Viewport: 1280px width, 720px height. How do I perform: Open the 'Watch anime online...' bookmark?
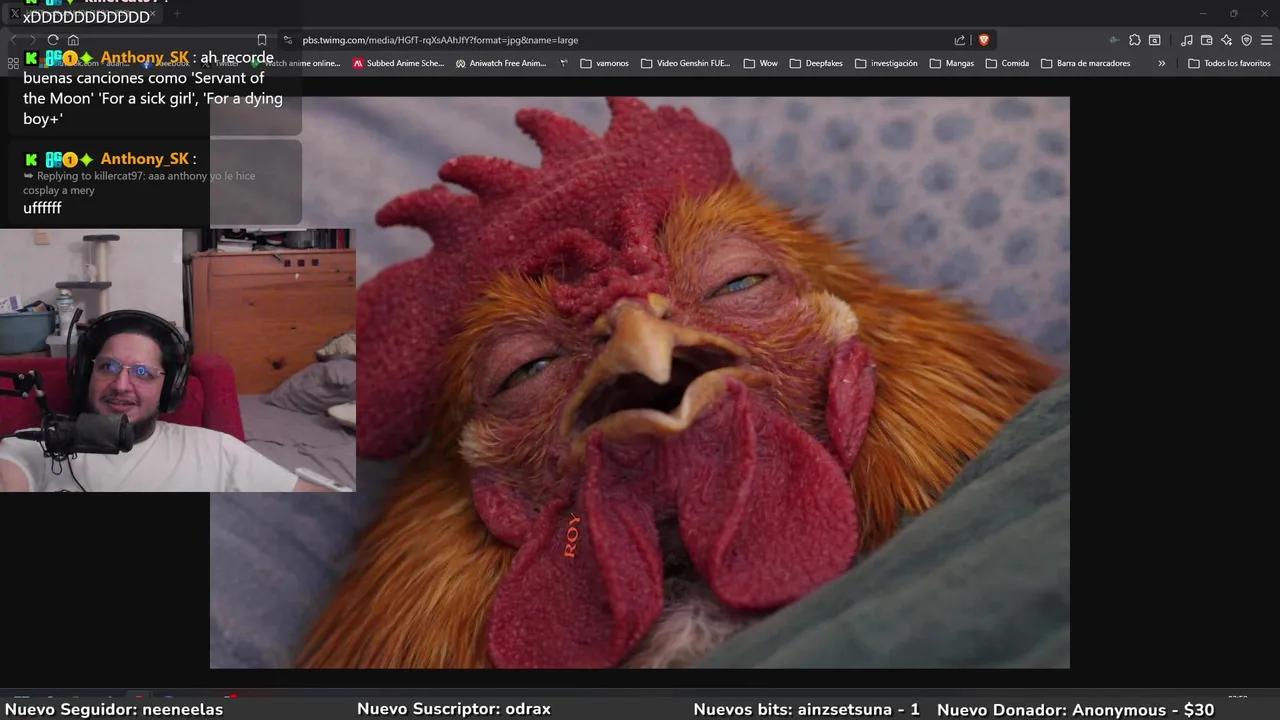(x=295, y=63)
